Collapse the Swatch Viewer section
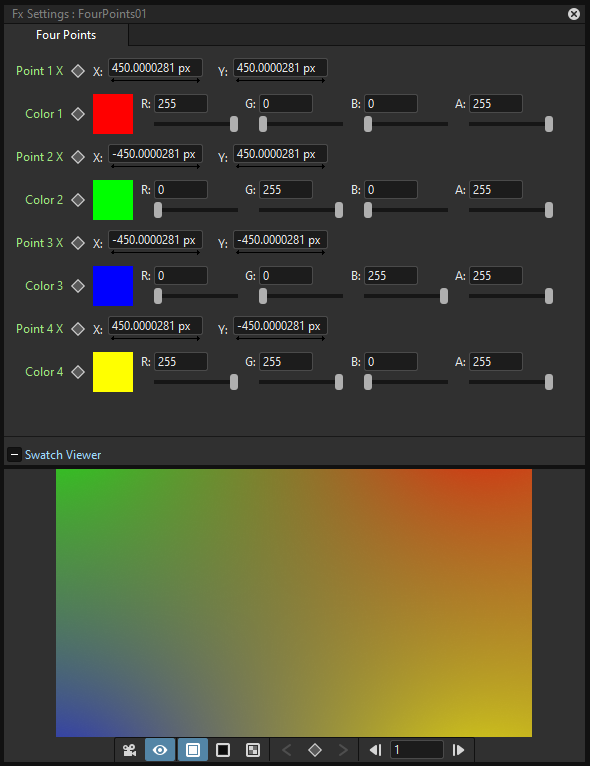Viewport: 590px width, 766px height. click(x=14, y=455)
